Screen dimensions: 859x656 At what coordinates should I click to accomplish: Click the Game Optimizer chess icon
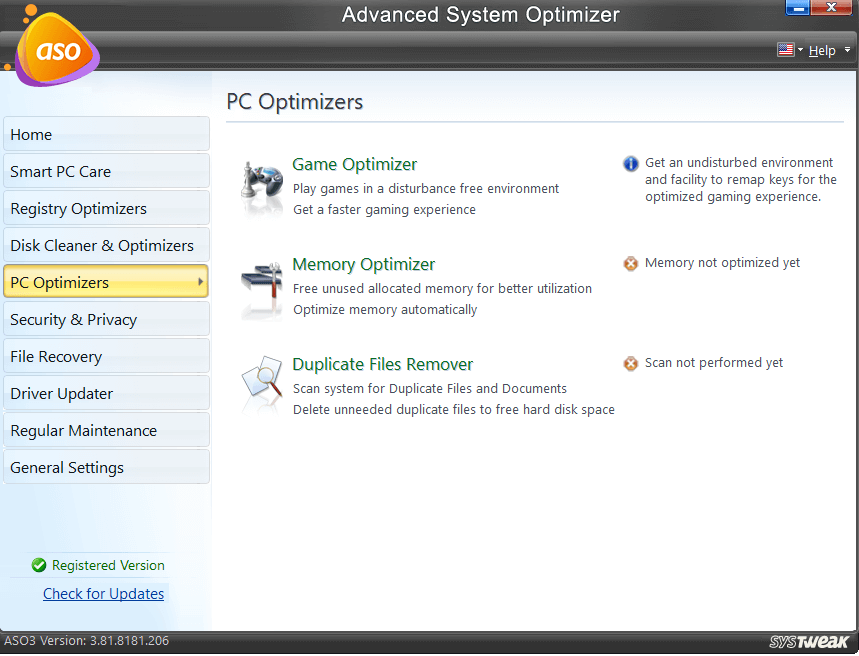coord(262,186)
